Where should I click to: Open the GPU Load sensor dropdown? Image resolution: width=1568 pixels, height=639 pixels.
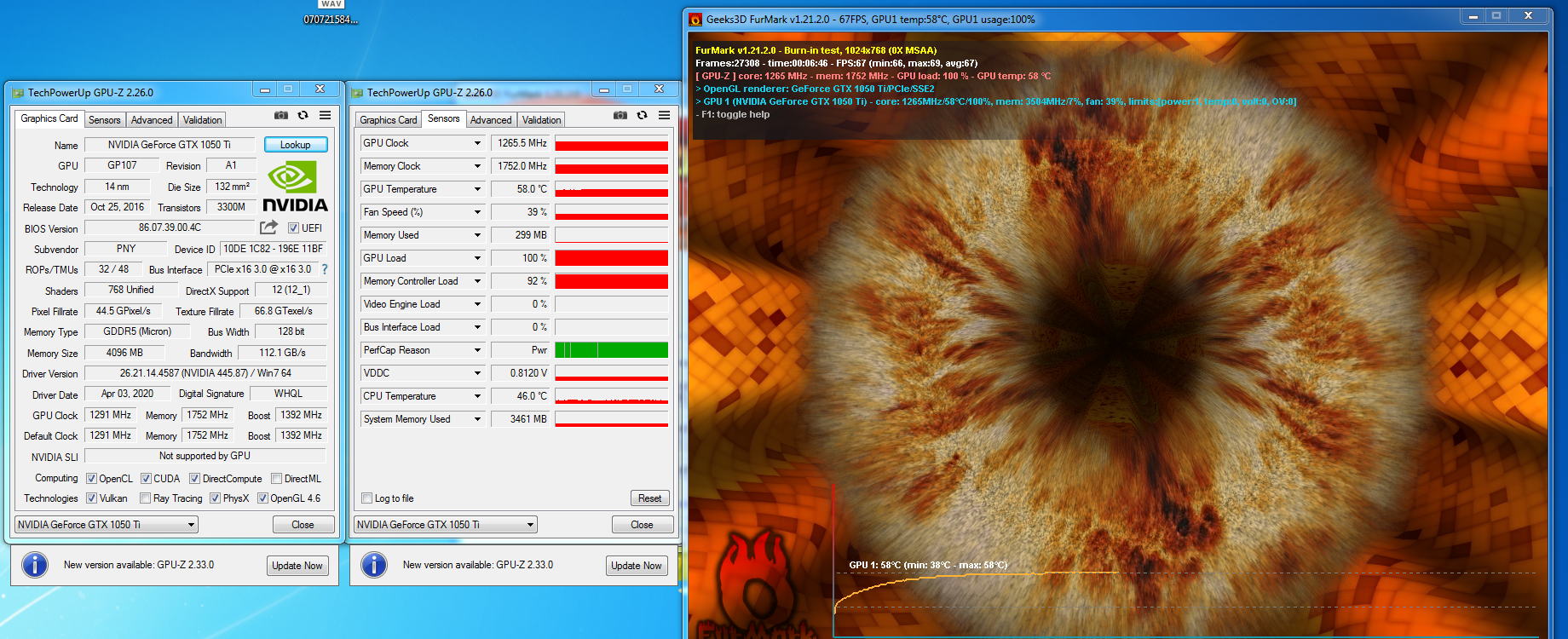477,258
